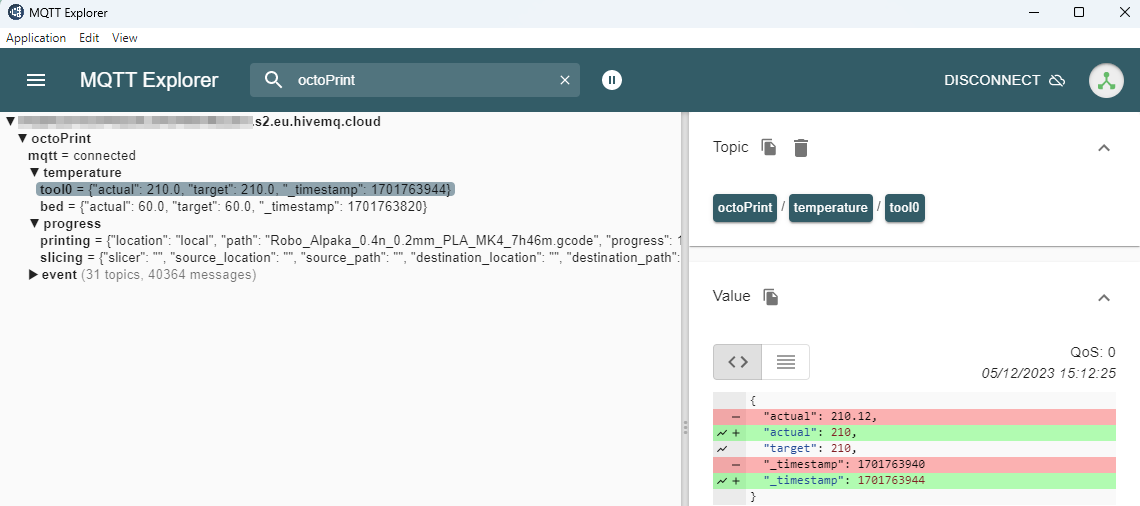Select the tool0 topic row
The height and width of the screenshot is (506, 1140).
coord(246,189)
